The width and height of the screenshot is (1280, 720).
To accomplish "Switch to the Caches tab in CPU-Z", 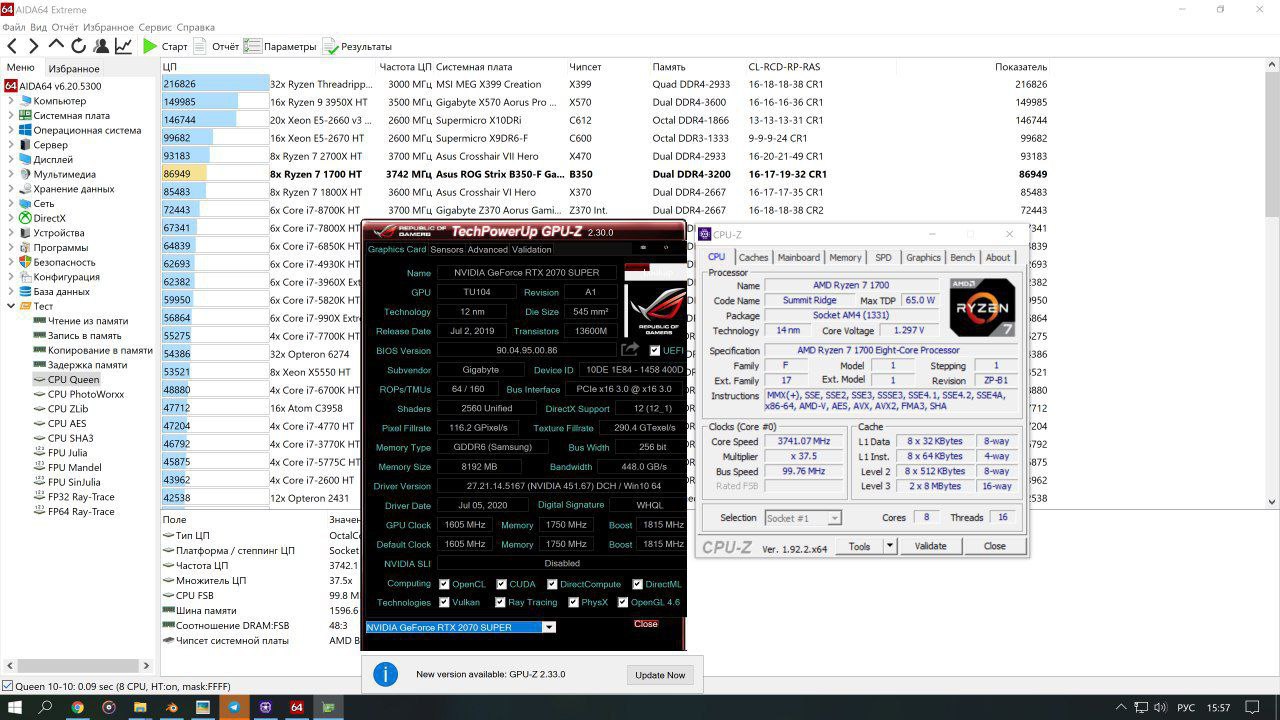I will point(753,257).
